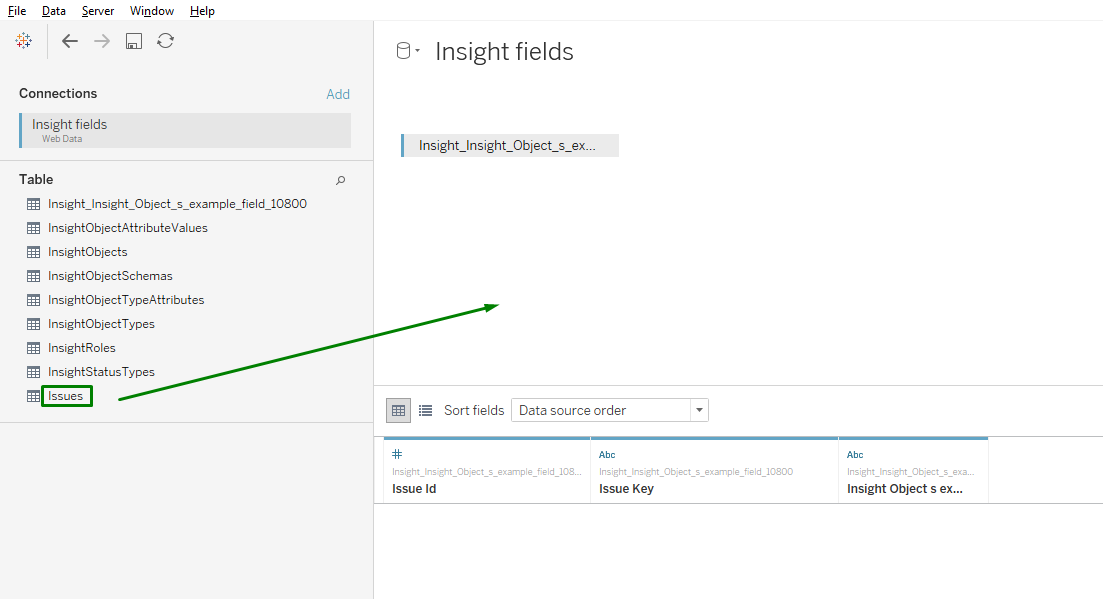Click the refresh data source icon
This screenshot has height=599, width=1103.
tap(165, 41)
